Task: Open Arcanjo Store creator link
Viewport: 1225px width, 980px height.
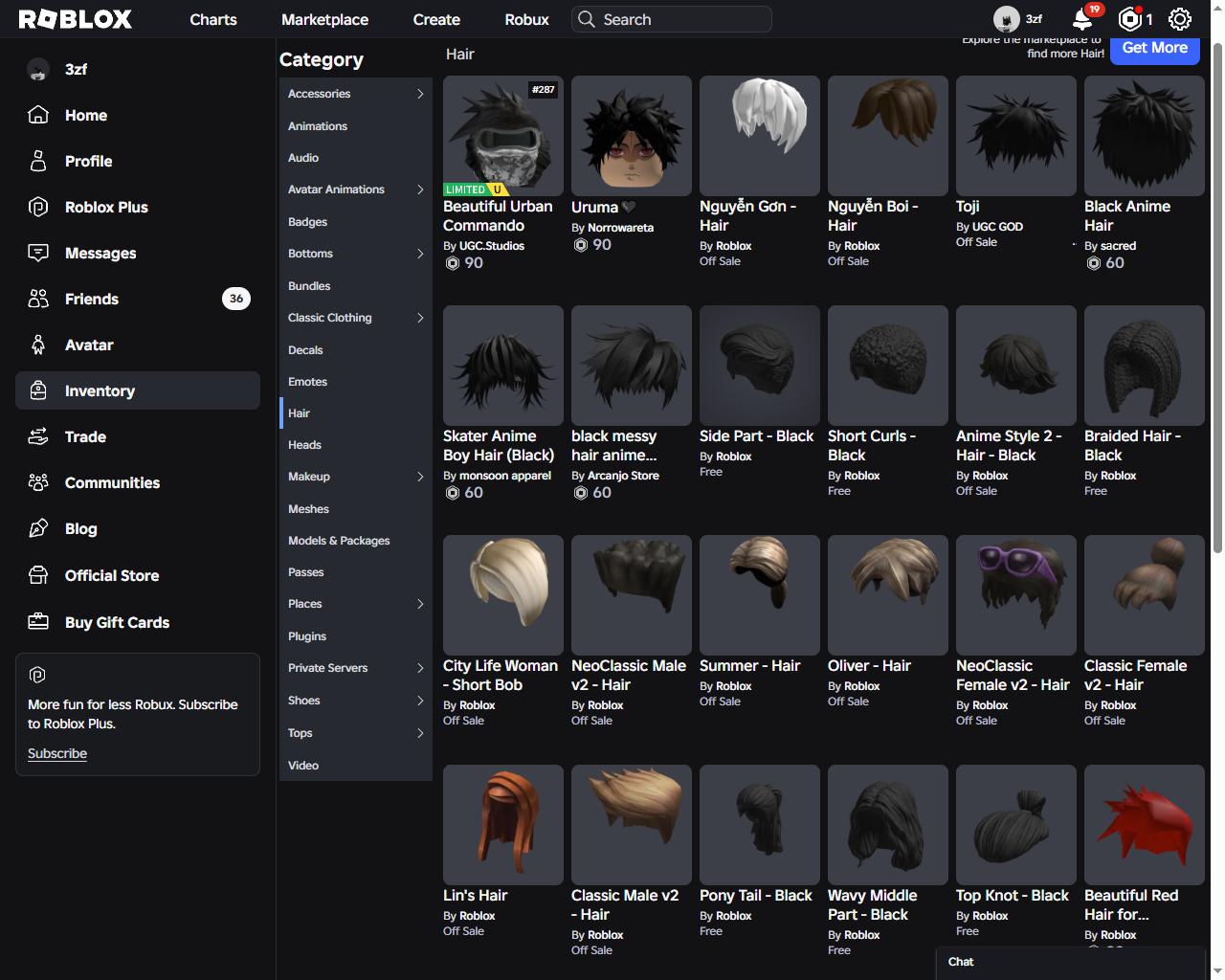Action: point(623,476)
